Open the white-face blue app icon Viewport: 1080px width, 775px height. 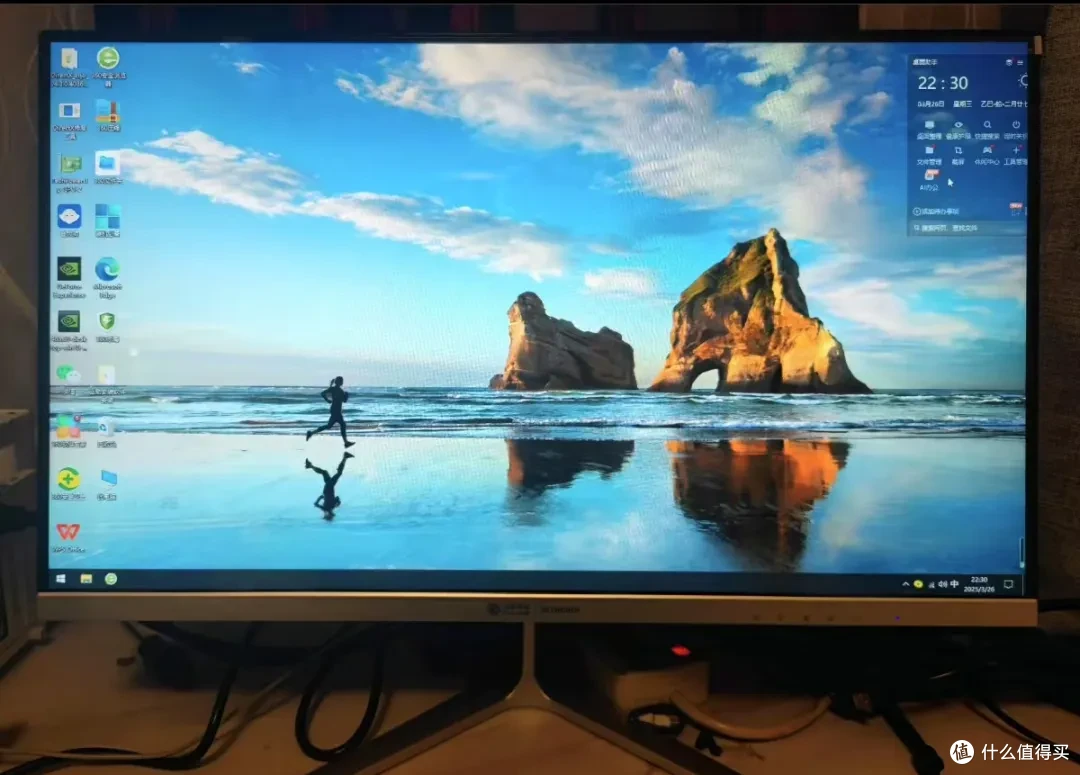click(x=69, y=220)
